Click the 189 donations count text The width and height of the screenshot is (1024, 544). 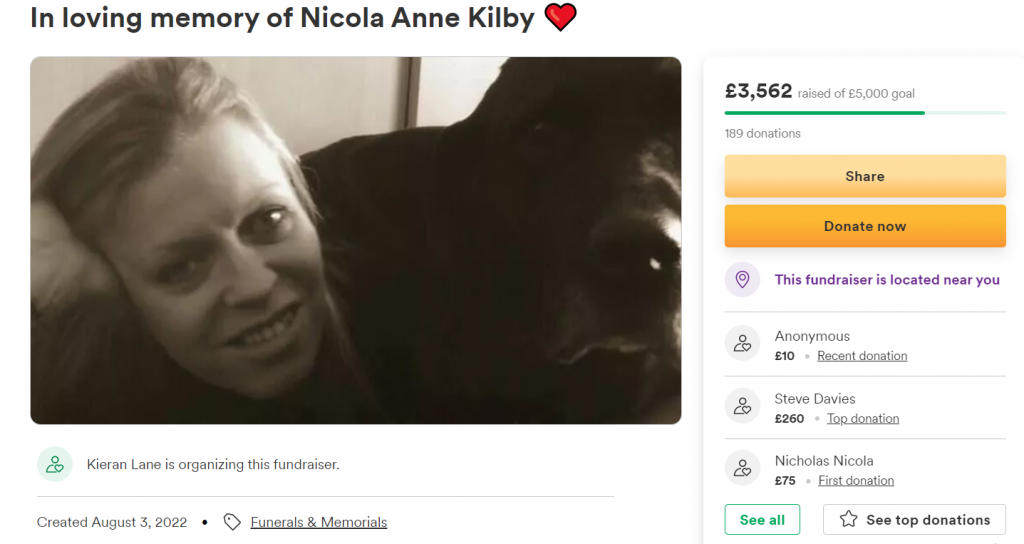click(x=762, y=133)
